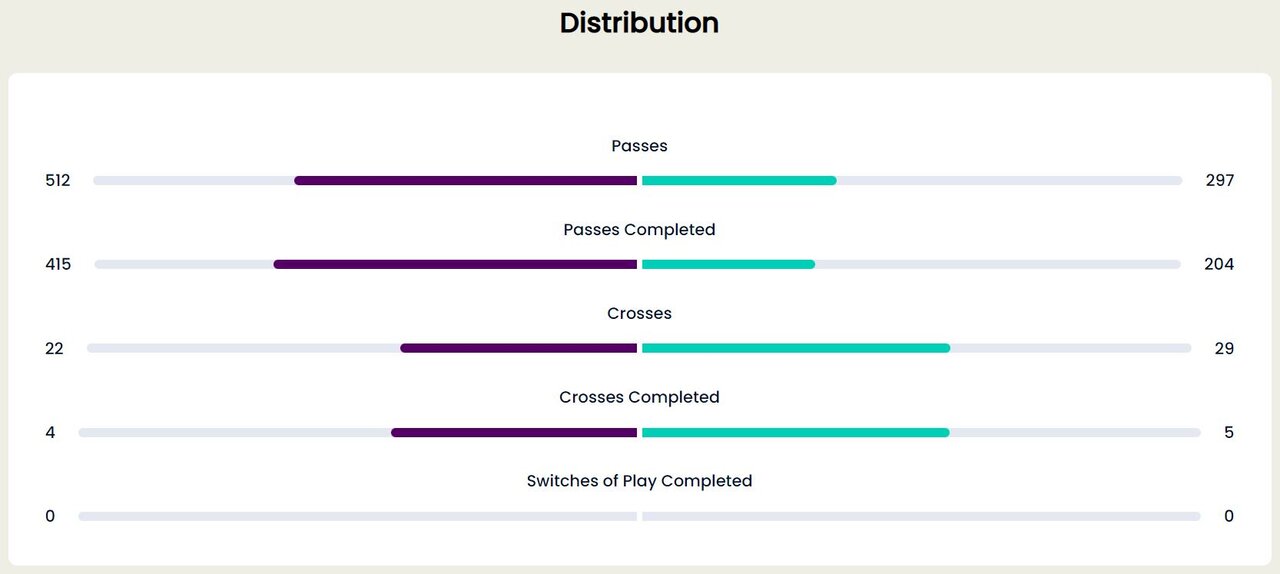Click the Crosses stat label
The height and width of the screenshot is (574, 1280).
pos(639,314)
